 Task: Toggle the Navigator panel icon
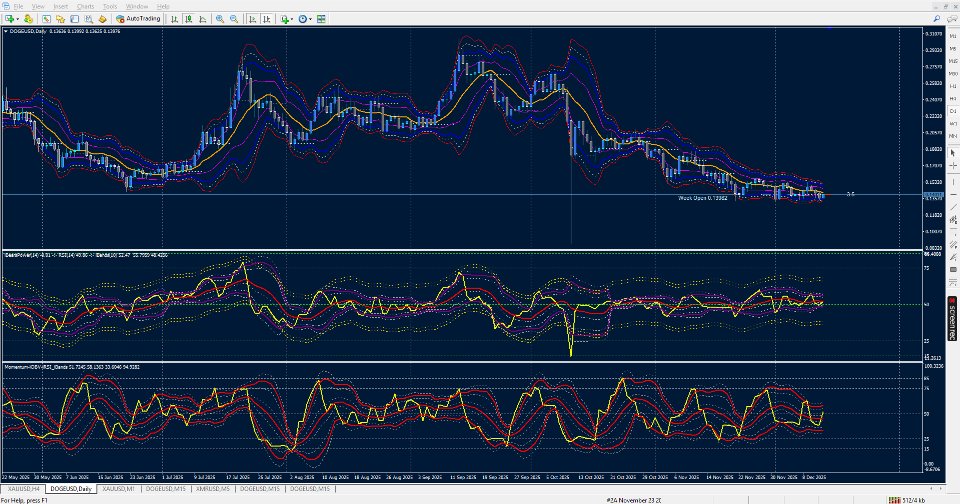click(x=74, y=19)
